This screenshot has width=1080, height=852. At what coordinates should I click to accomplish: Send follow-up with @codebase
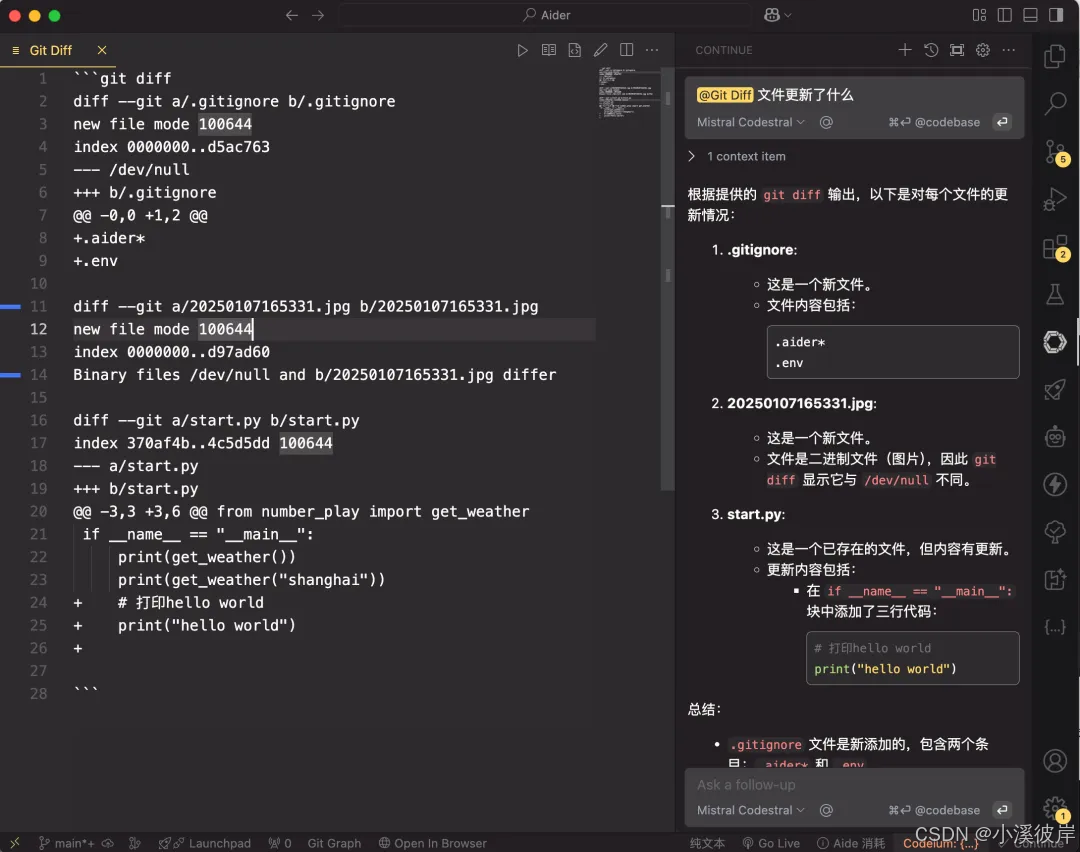[934, 810]
